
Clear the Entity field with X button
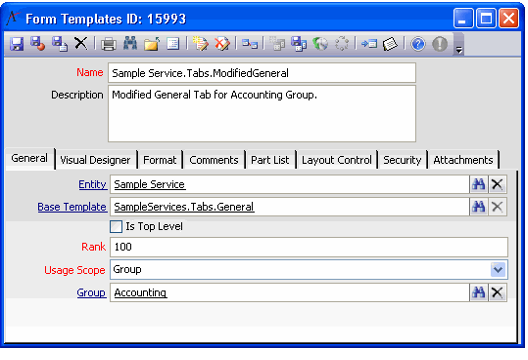point(497,184)
